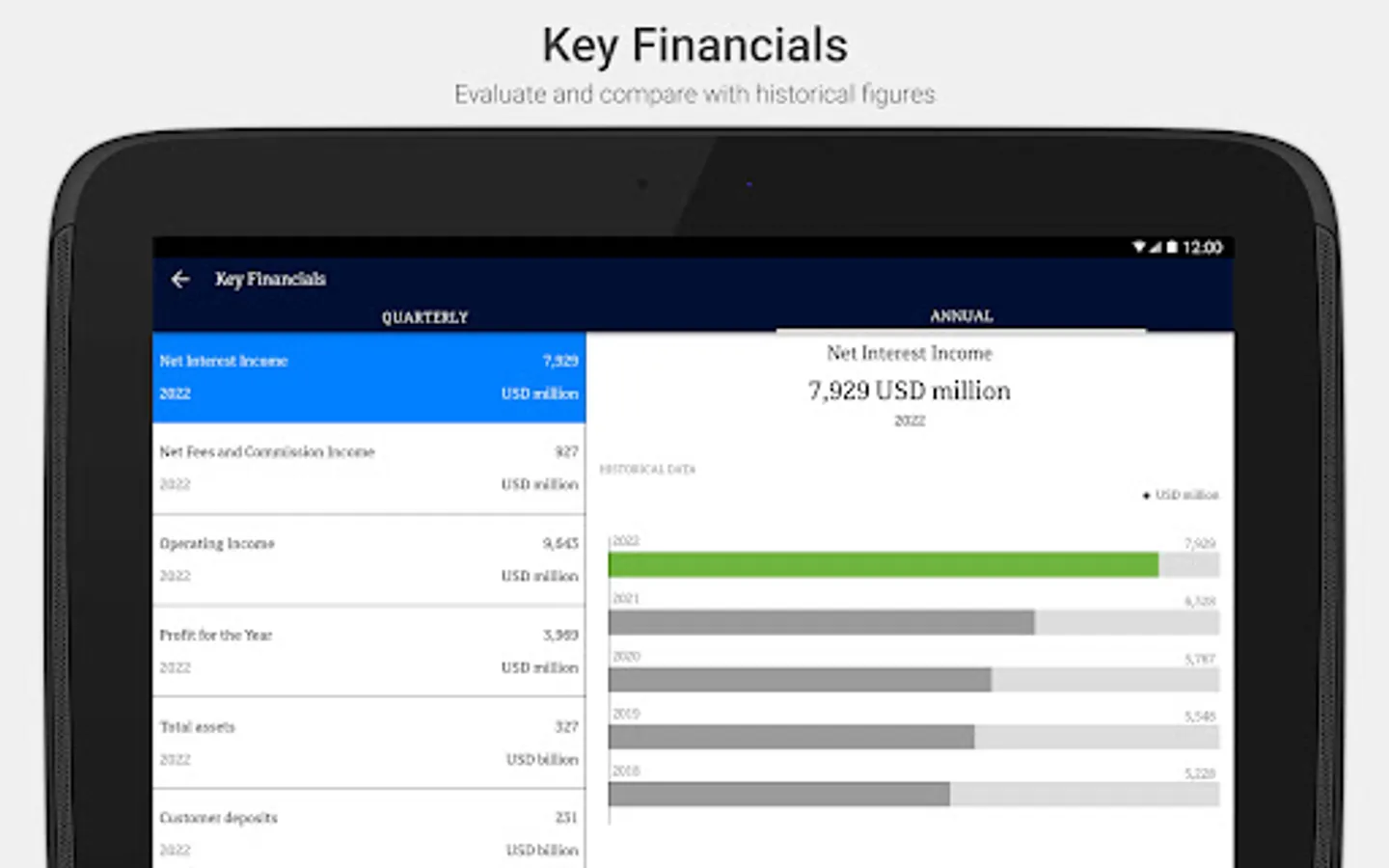Open the Operating Income item
The image size is (1389, 868).
pyautogui.click(x=369, y=560)
